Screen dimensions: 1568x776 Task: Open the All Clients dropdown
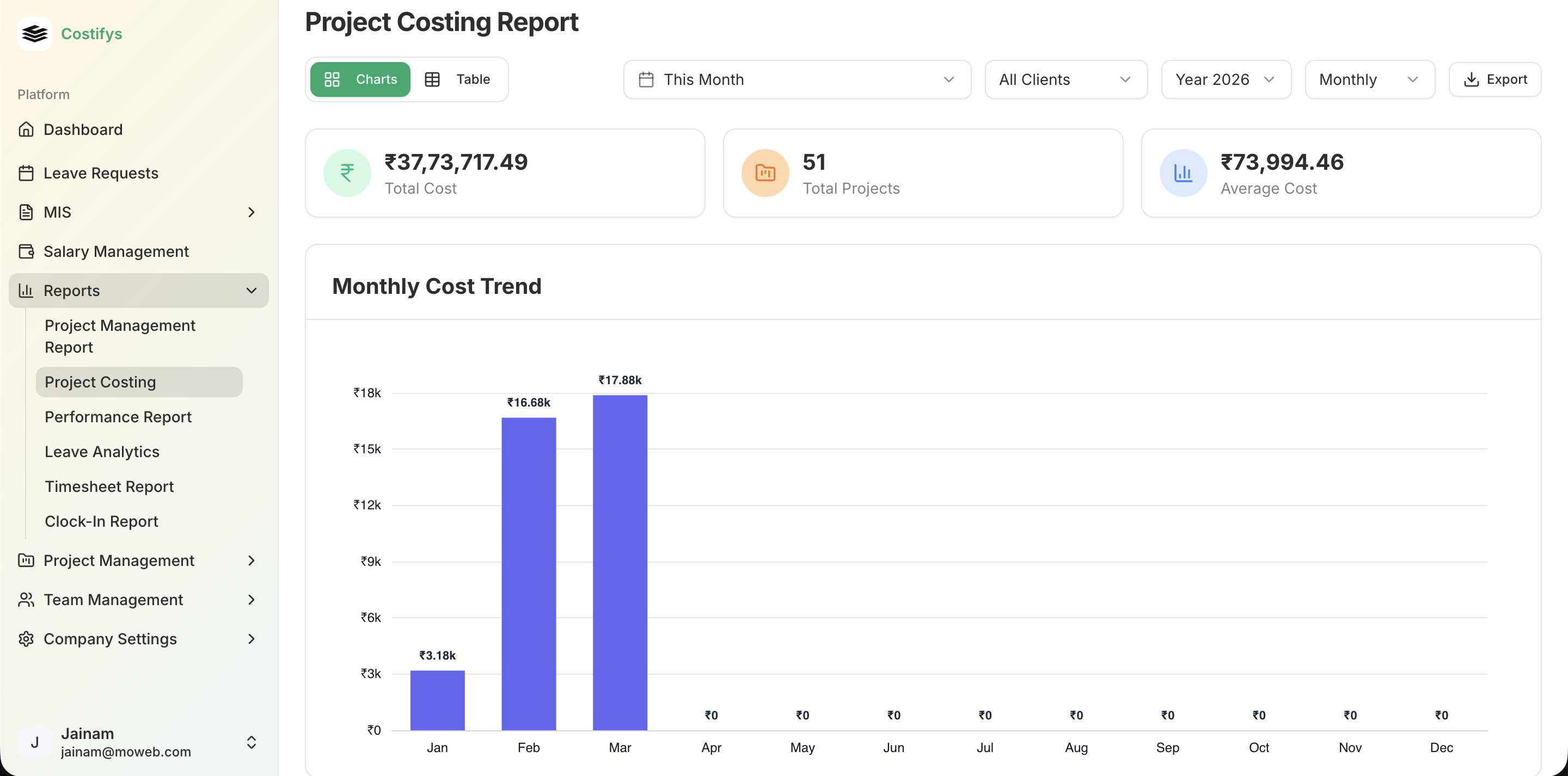tap(1065, 79)
